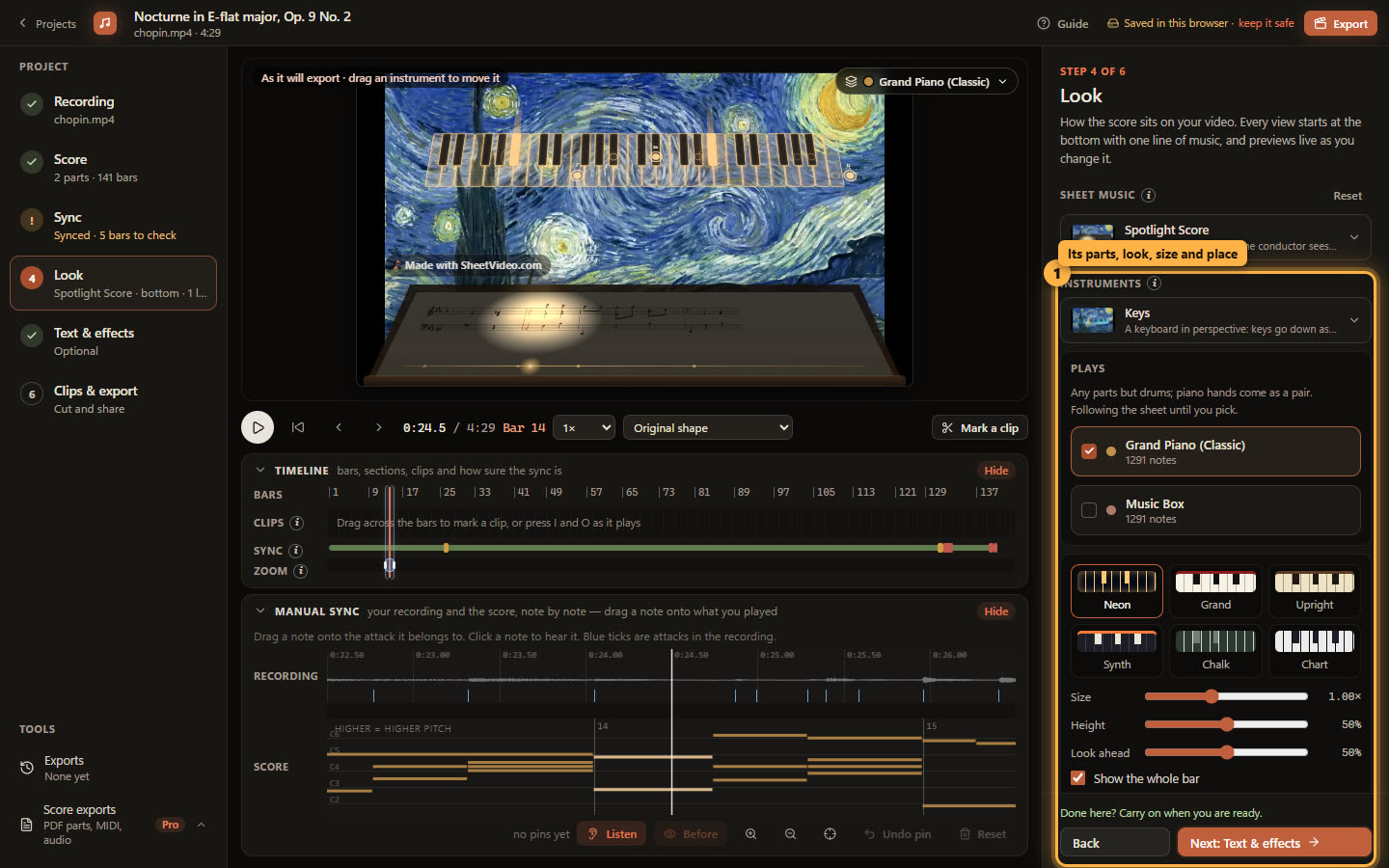This screenshot has width=1389, height=868.
Task: Expand the Score exports chevron
Action: click(201, 825)
